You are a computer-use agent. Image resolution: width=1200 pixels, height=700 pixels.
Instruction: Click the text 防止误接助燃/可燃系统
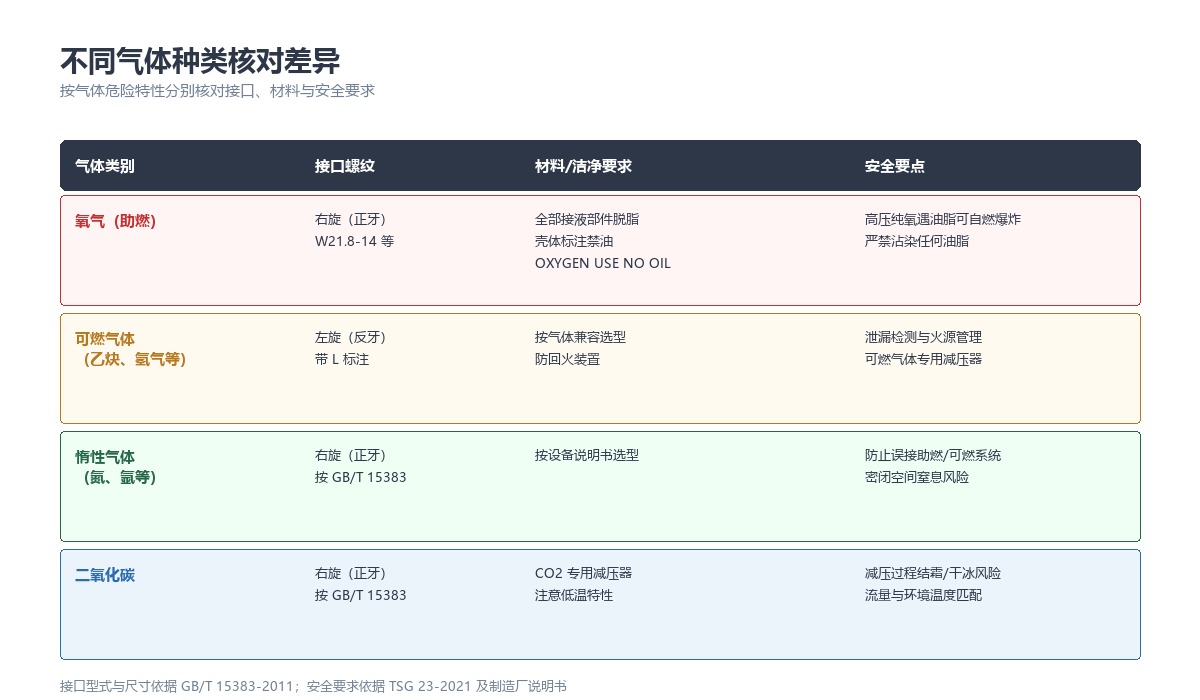933,455
